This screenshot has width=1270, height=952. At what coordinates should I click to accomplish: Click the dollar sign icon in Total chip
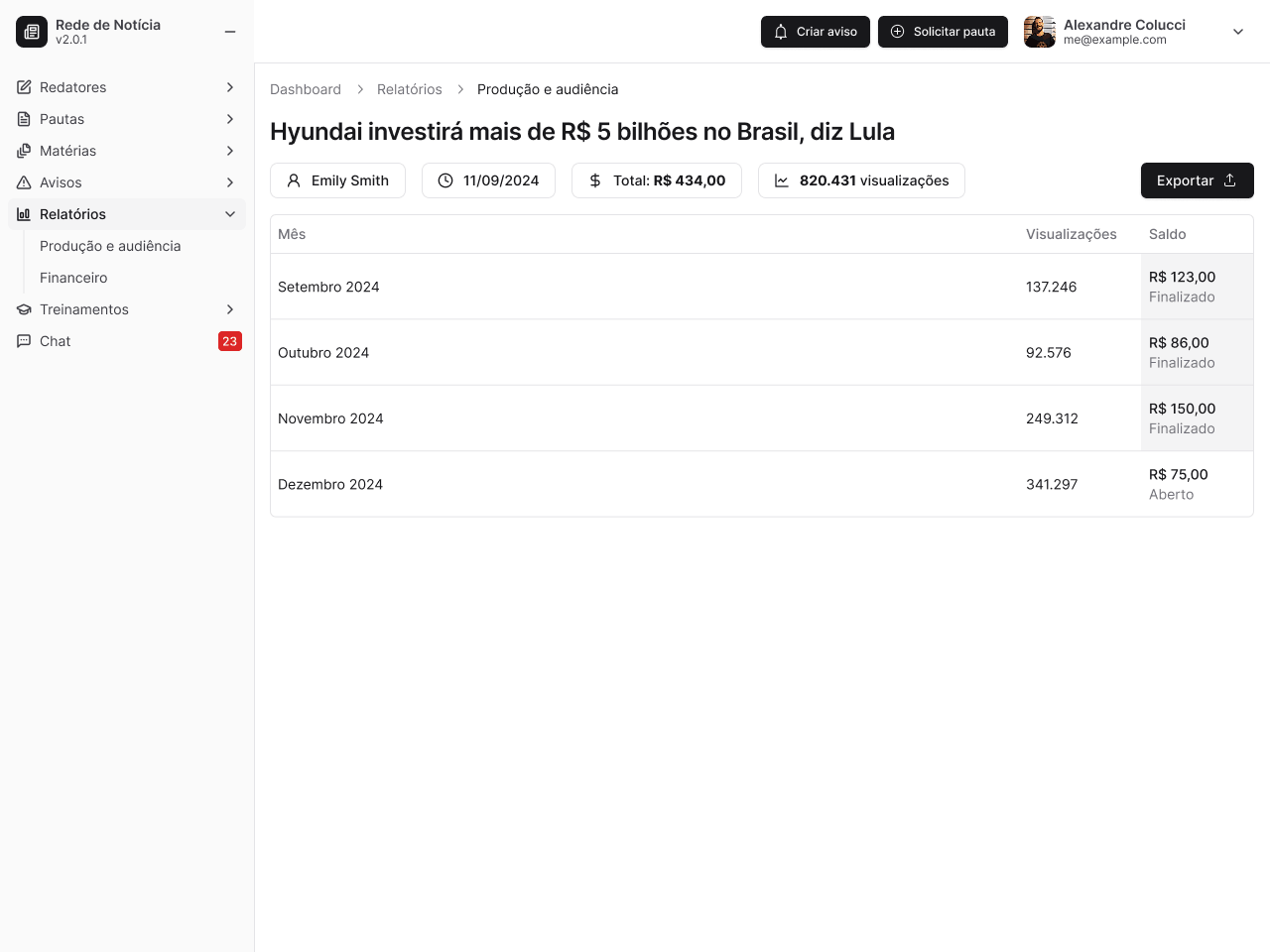(595, 180)
